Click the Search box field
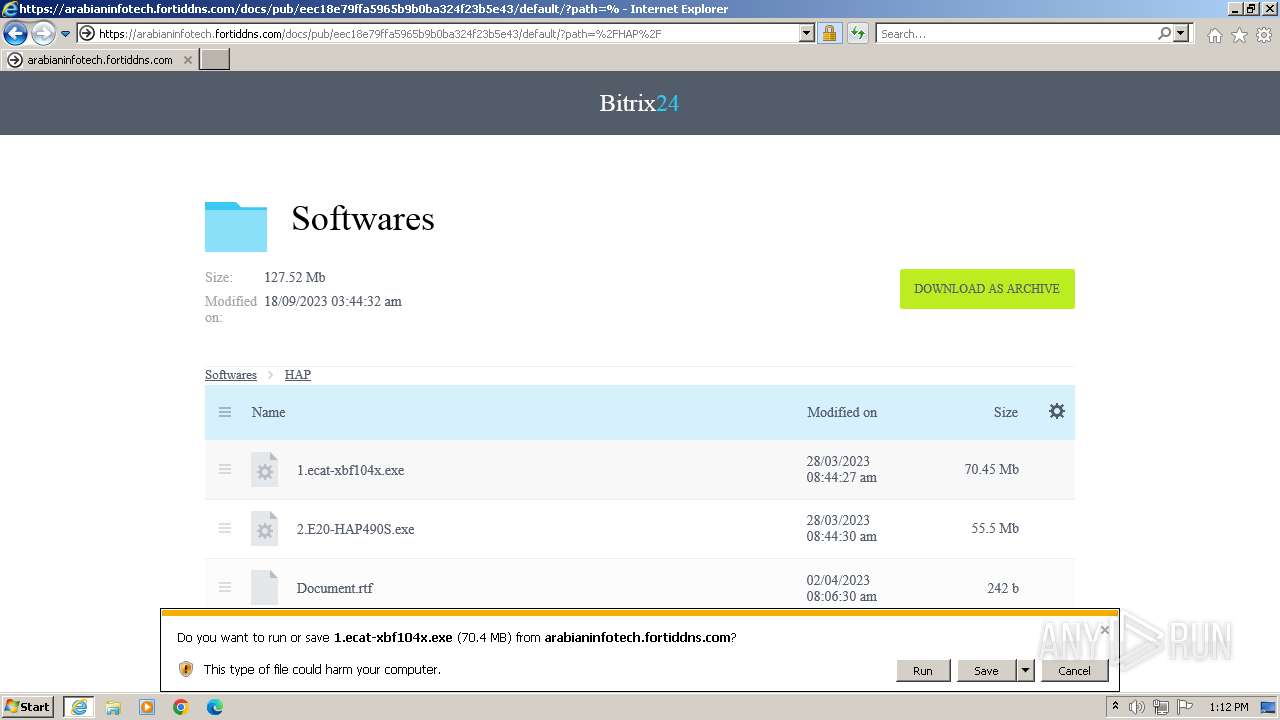The width and height of the screenshot is (1280, 720). point(1015,34)
